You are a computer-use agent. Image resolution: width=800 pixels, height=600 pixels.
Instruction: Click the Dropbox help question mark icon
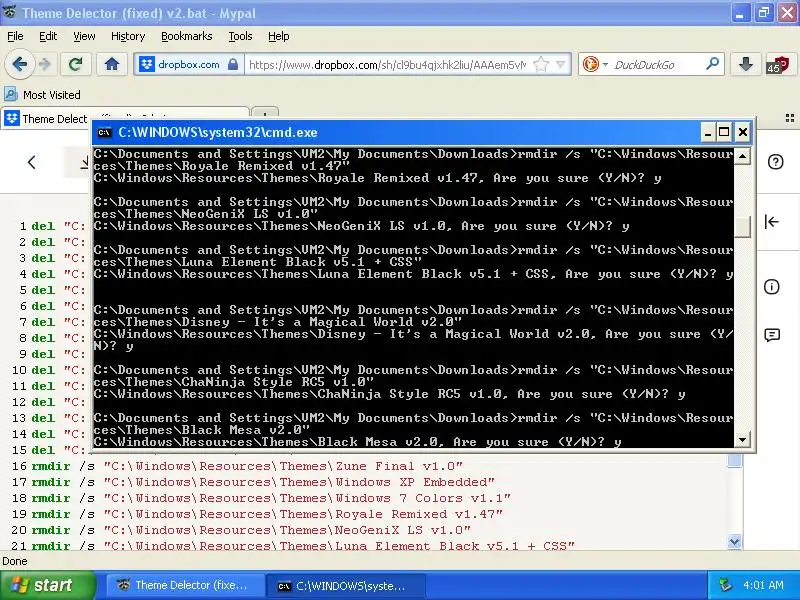[x=775, y=162]
